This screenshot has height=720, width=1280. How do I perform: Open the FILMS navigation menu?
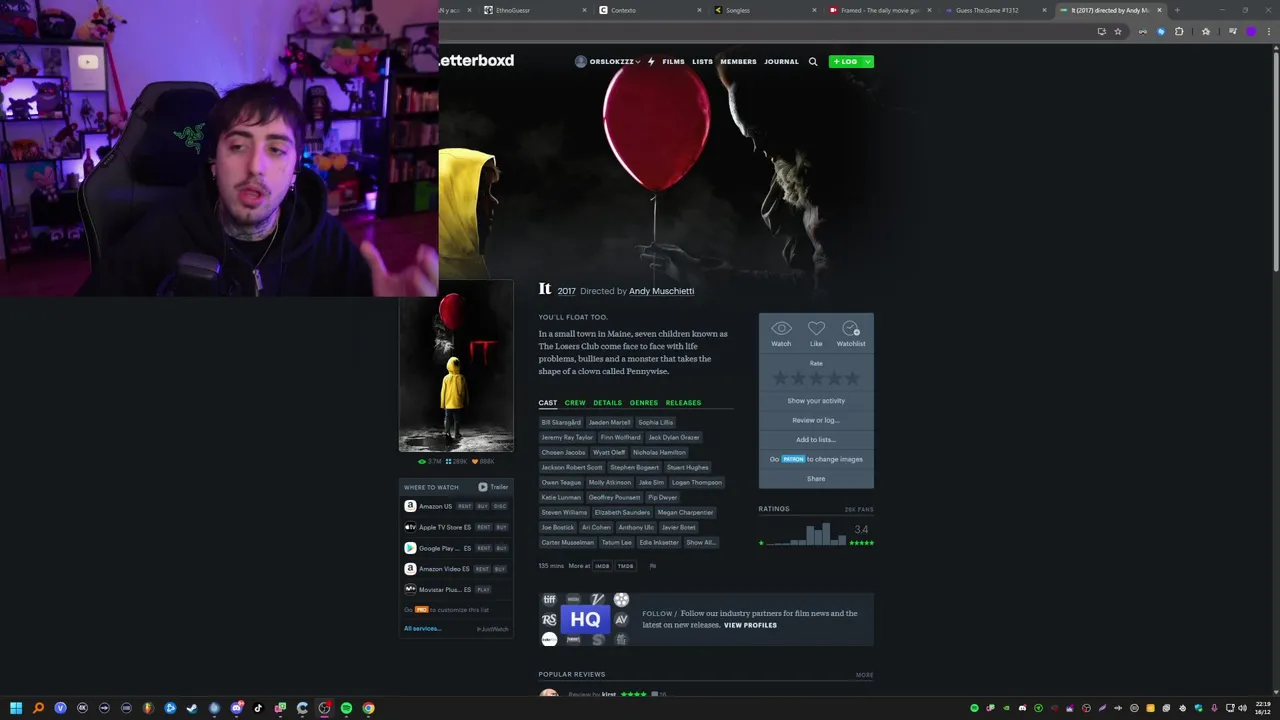click(x=673, y=62)
